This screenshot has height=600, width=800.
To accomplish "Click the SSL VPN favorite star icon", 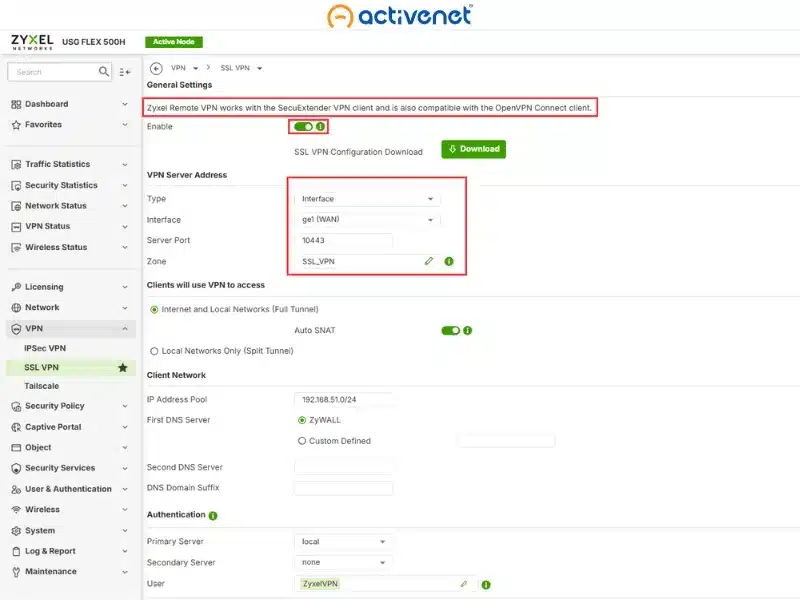I will point(123,367).
